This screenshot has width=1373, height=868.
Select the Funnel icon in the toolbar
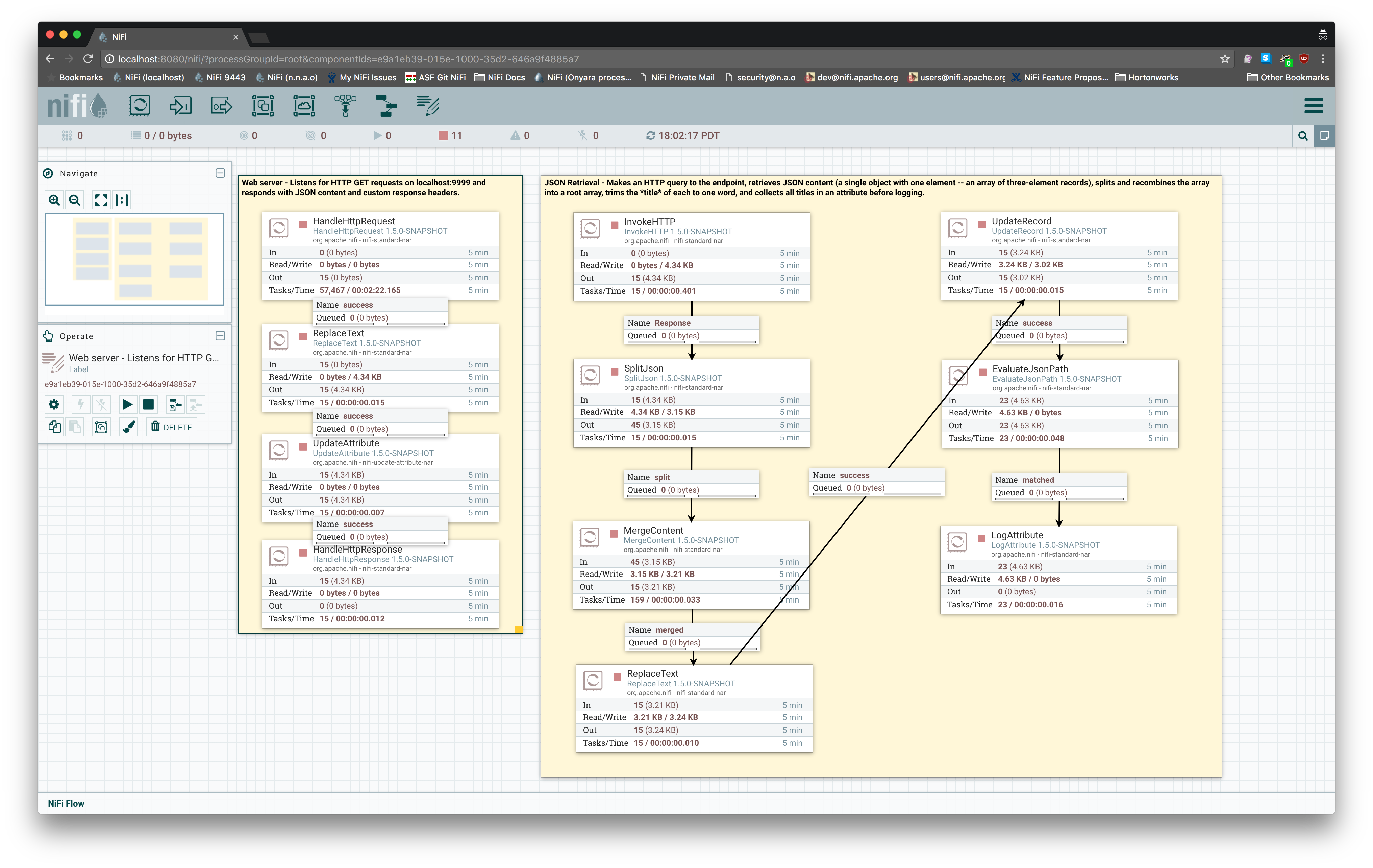tap(345, 105)
